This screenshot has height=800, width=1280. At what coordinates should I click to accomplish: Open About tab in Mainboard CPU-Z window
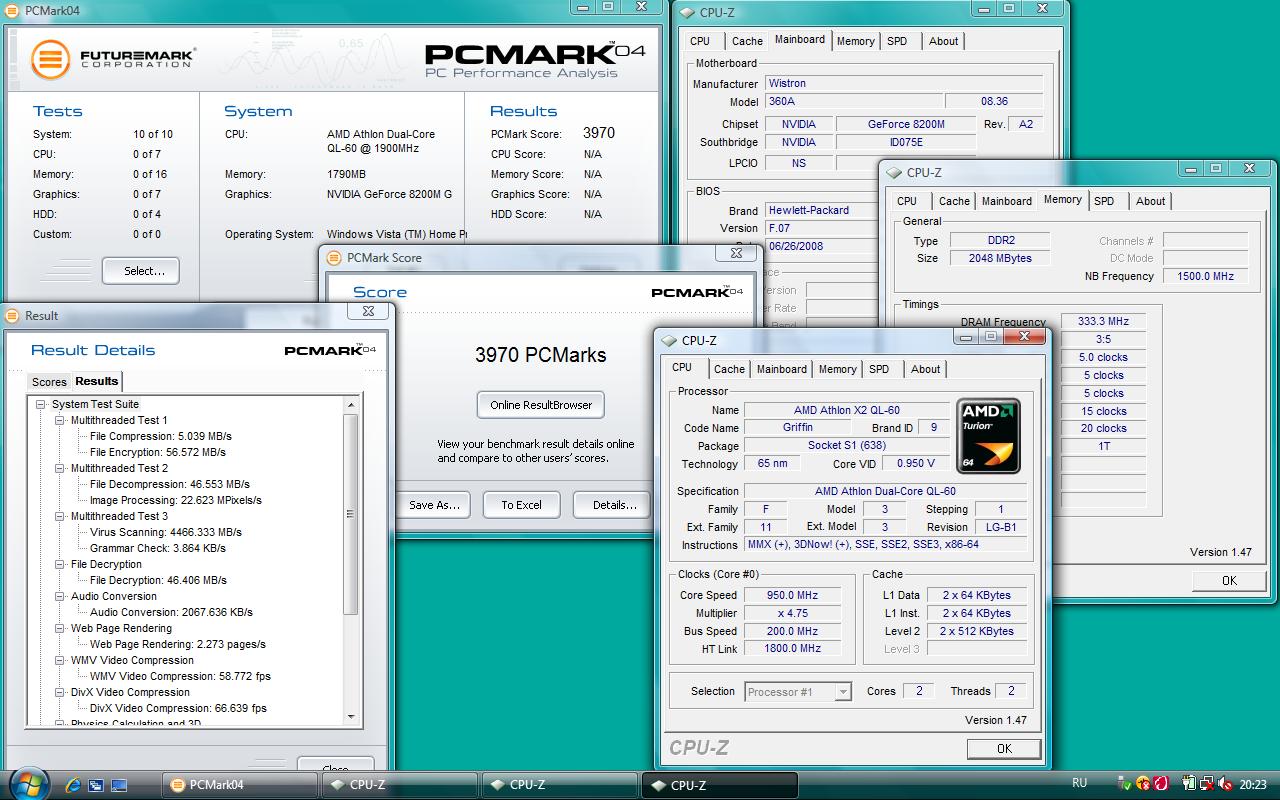click(x=943, y=41)
